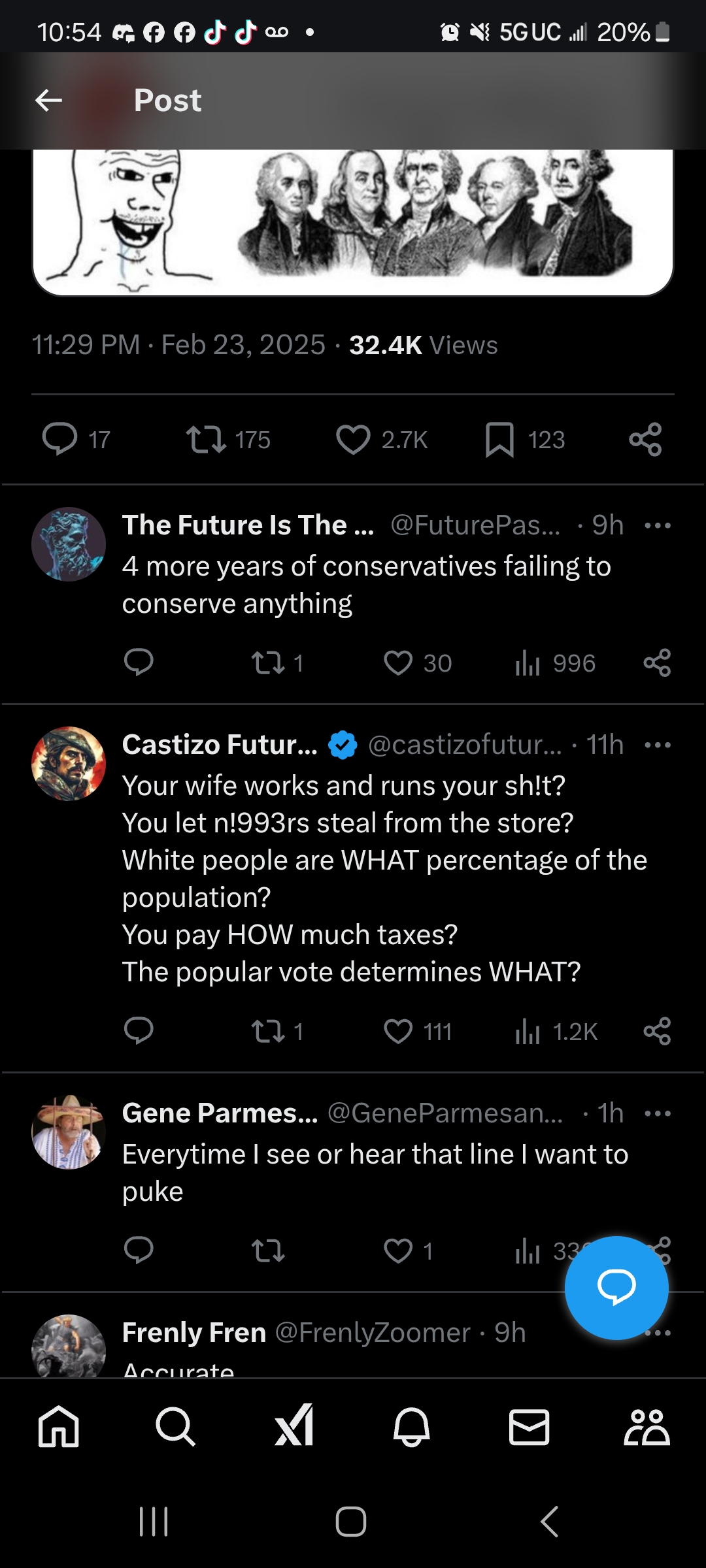Tap the back arrow beside Post
706x1568 pixels.
[x=48, y=101]
